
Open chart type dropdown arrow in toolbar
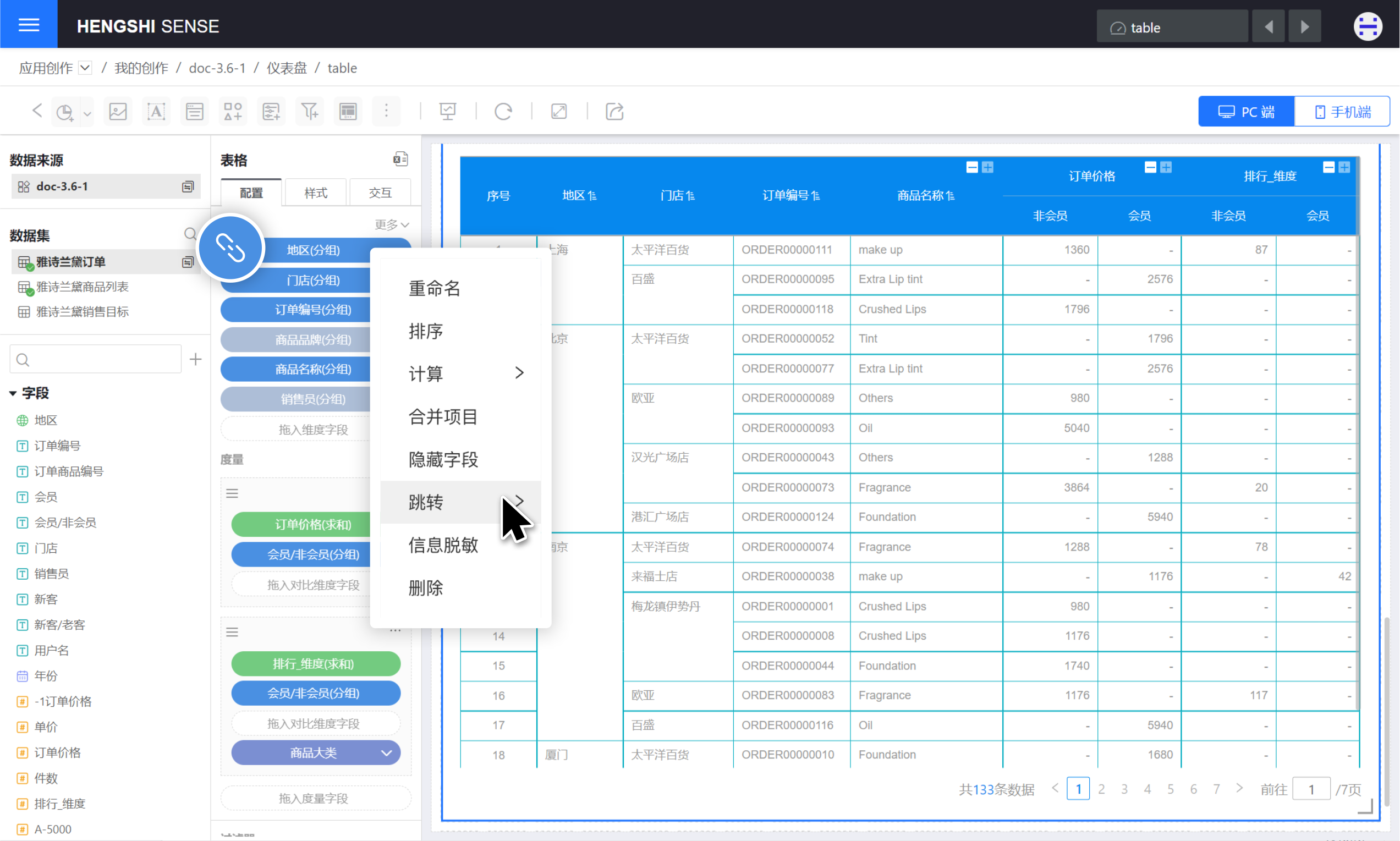click(87, 114)
